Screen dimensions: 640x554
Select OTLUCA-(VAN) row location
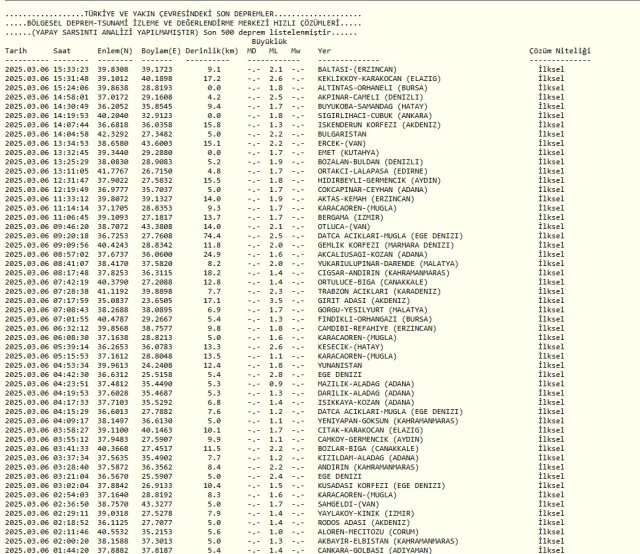point(344,227)
